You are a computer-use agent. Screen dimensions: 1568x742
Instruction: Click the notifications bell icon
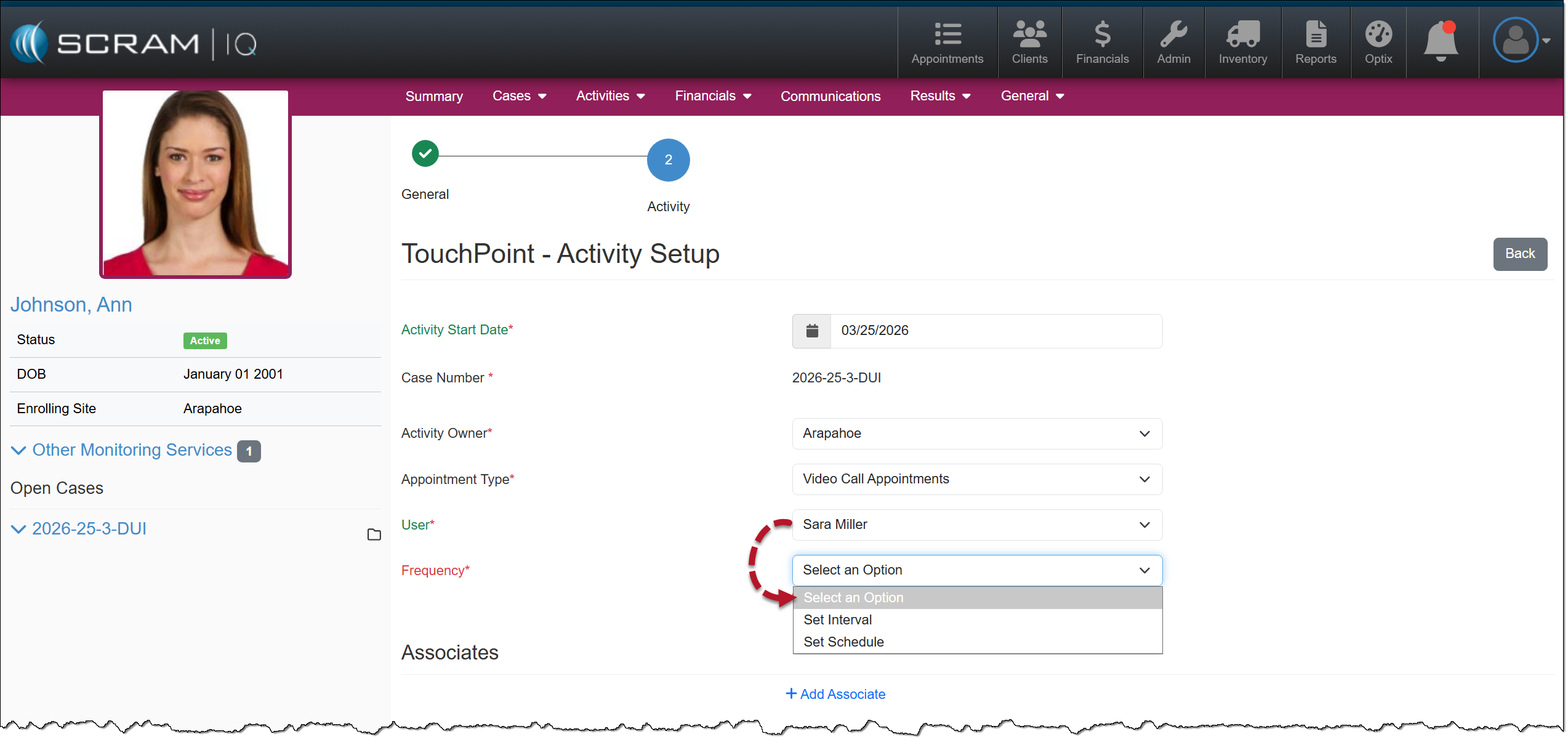pyautogui.click(x=1441, y=41)
